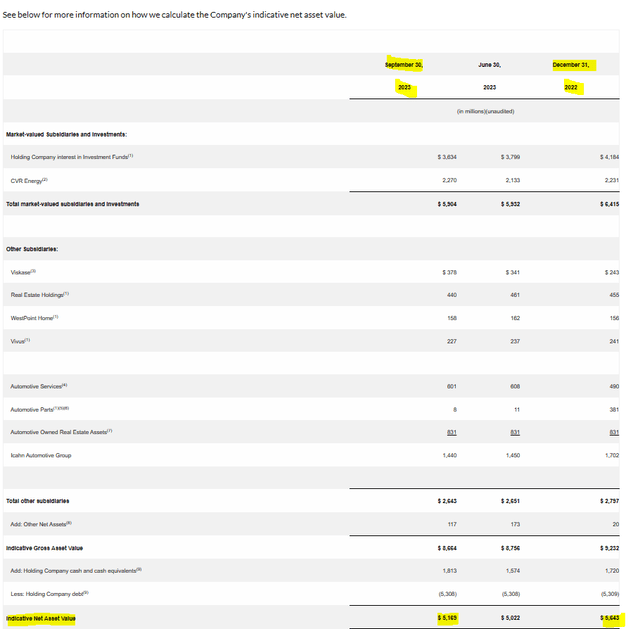The image size is (640, 629).
Task: Click the Real Estate Holdings row label
Action: pyautogui.click(x=40, y=295)
